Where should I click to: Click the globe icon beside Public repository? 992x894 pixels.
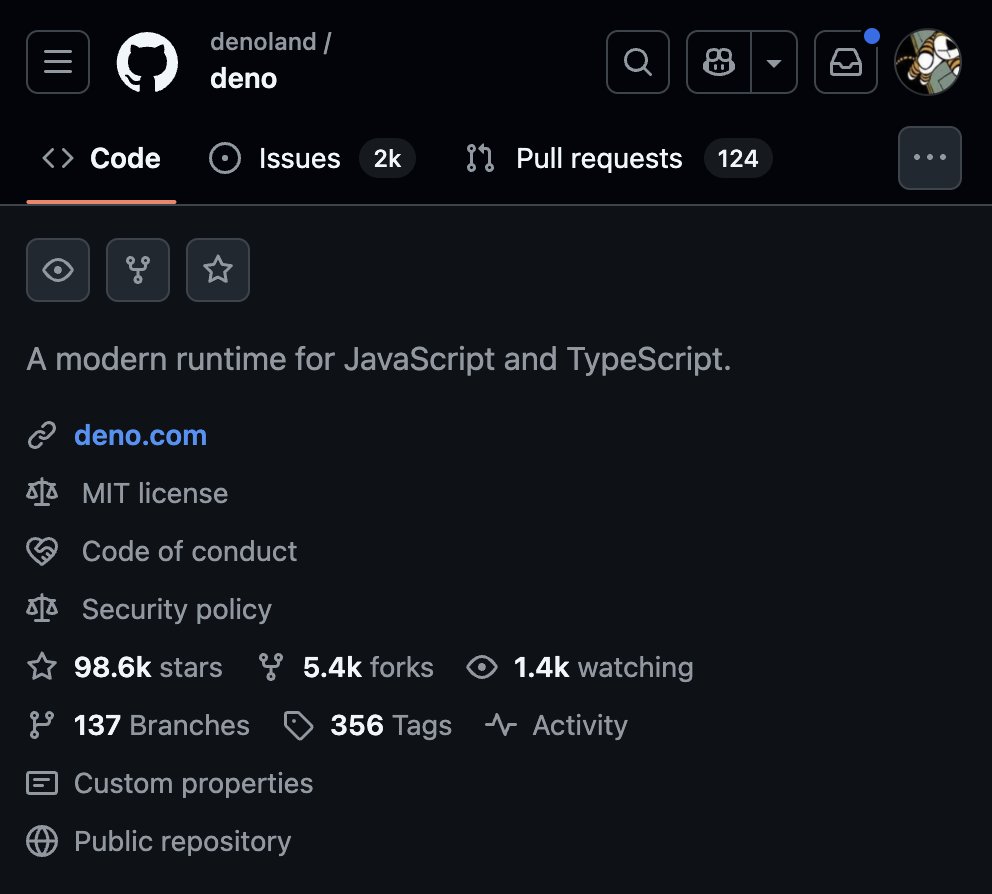[x=42, y=841]
